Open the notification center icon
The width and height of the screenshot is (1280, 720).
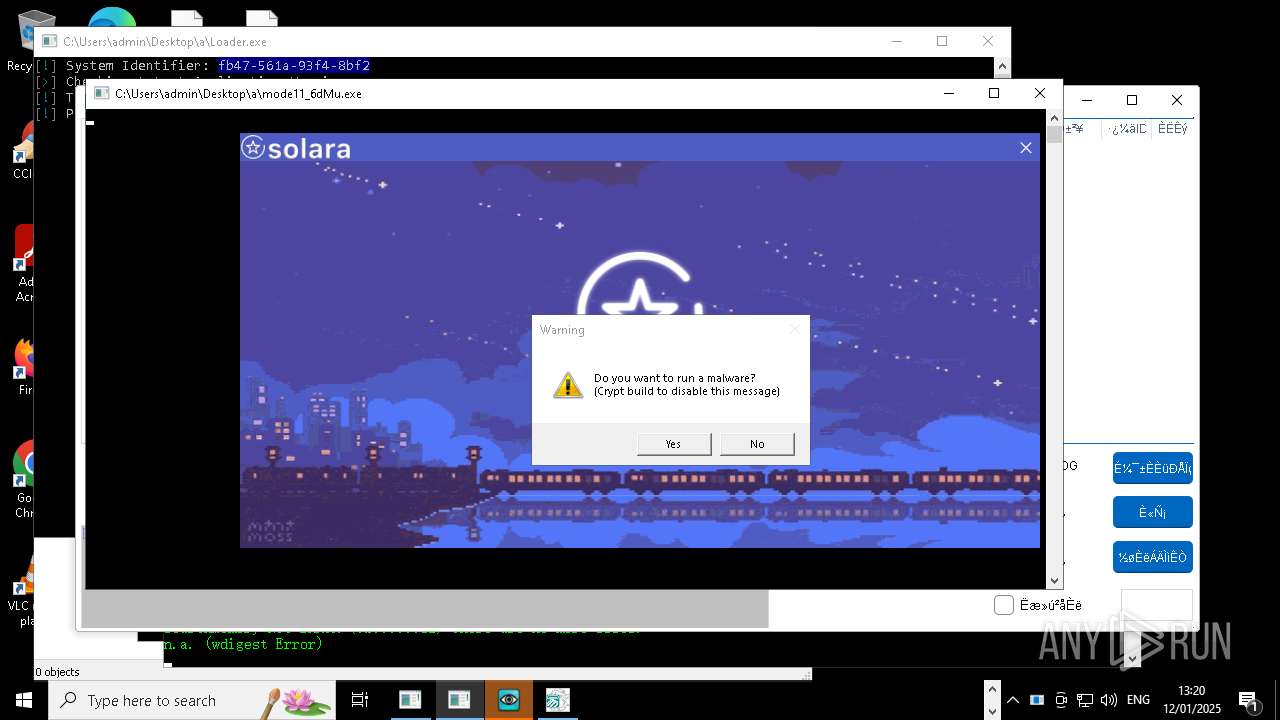(x=1249, y=700)
